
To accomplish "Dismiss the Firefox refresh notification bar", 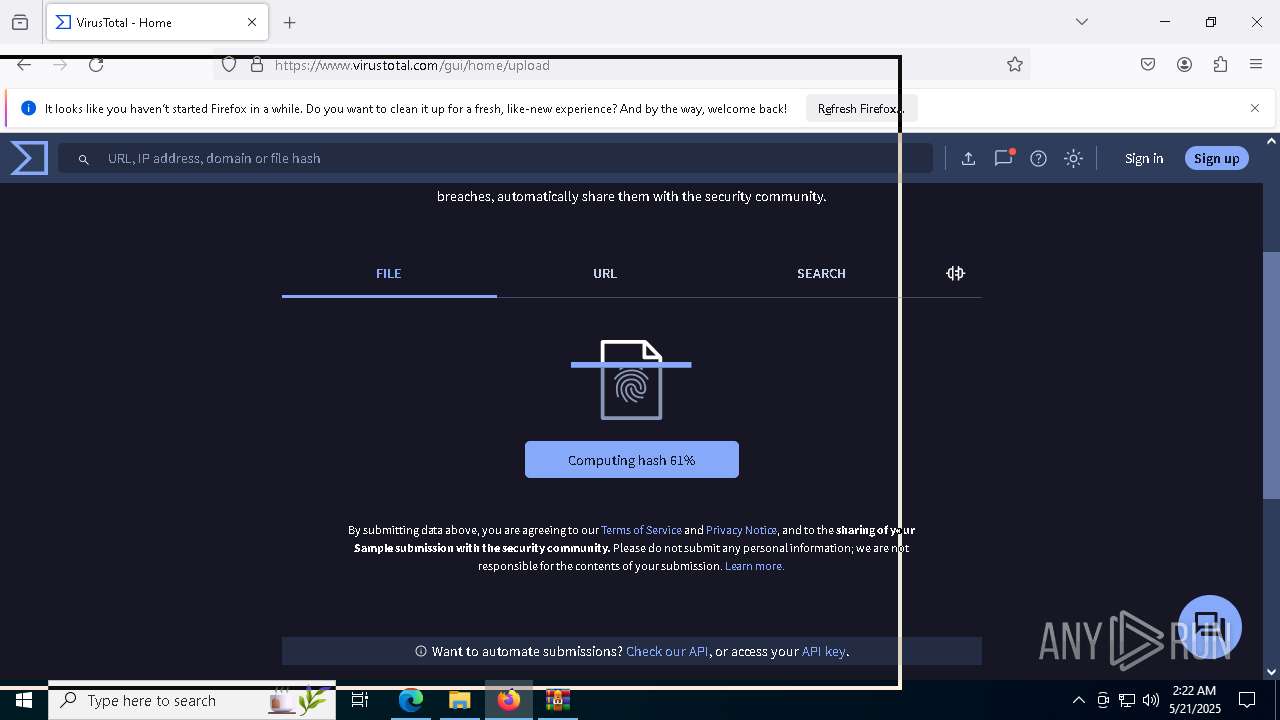I will point(1255,108).
